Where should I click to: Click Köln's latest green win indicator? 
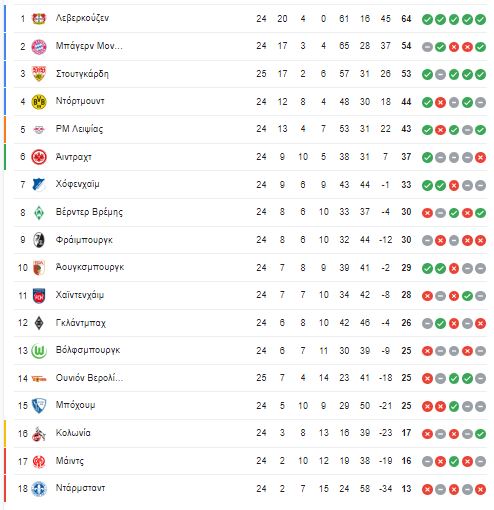point(480,434)
